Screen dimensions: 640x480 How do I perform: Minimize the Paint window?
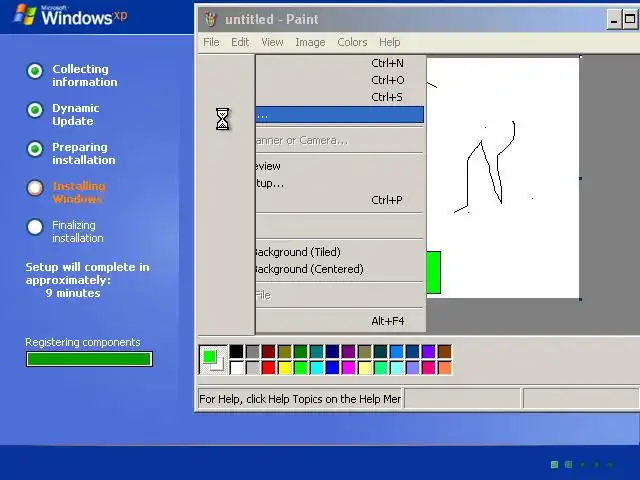(613, 20)
